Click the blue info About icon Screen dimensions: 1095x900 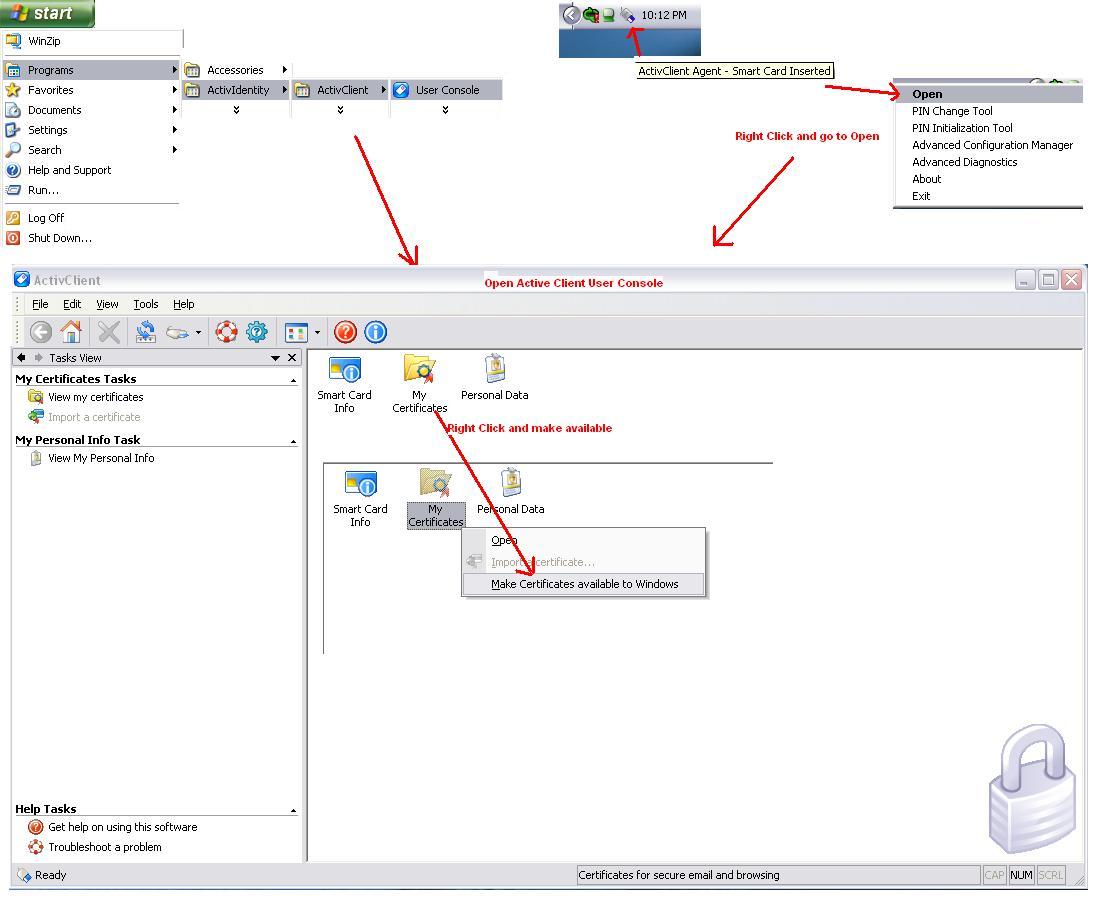pyautogui.click(x=376, y=332)
